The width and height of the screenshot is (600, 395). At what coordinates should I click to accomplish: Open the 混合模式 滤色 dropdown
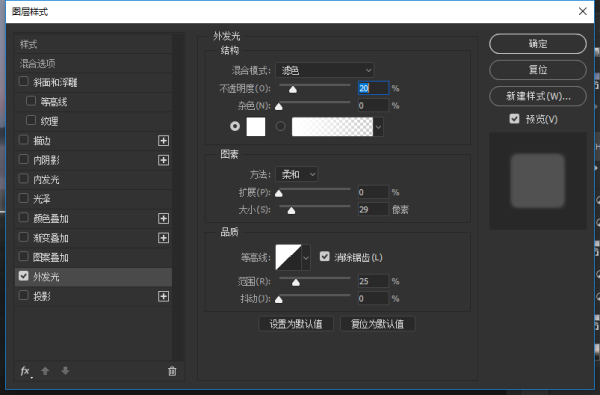pyautogui.click(x=324, y=70)
